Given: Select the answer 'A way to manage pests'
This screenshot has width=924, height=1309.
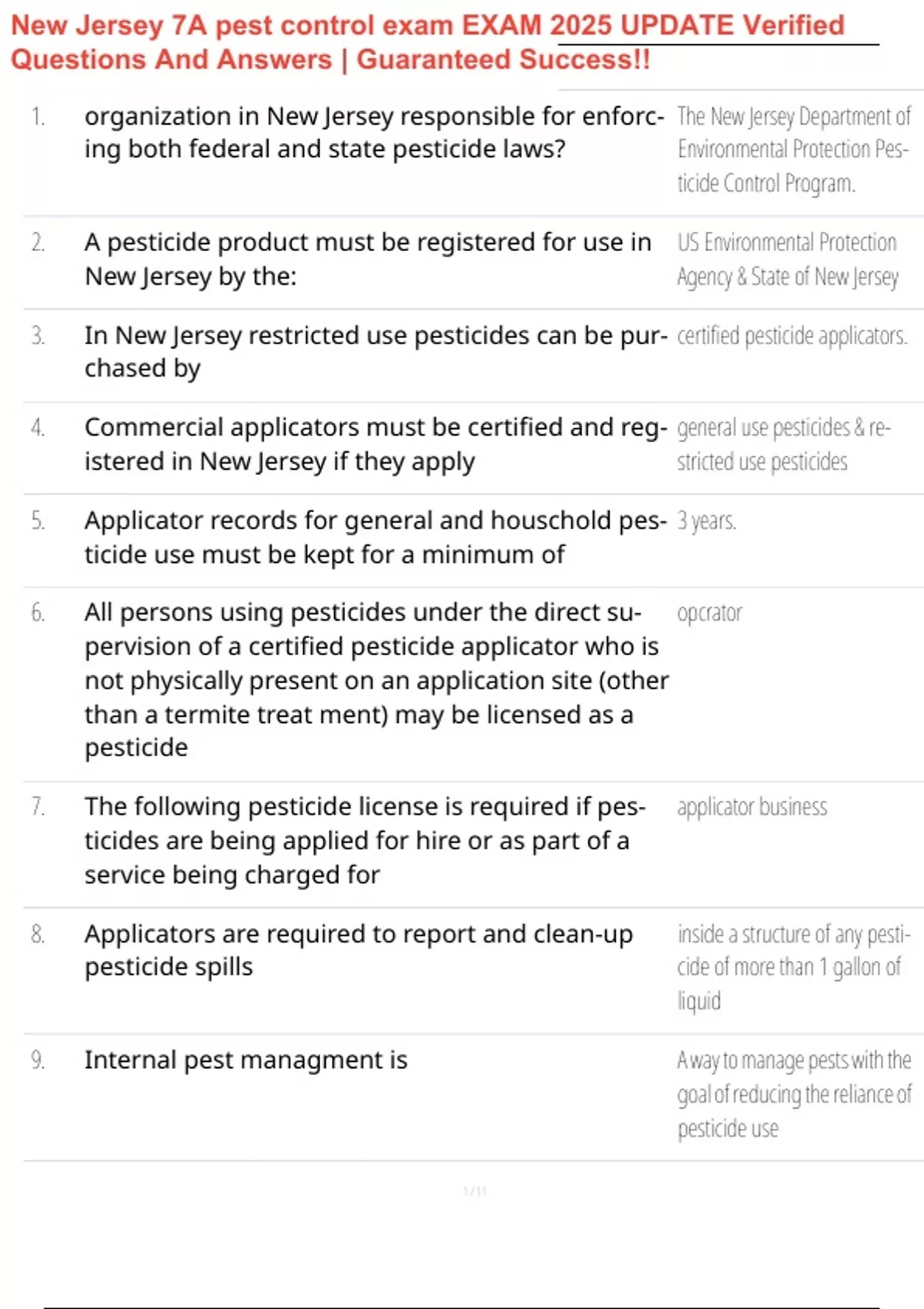Looking at the screenshot, I should click(x=794, y=1094).
